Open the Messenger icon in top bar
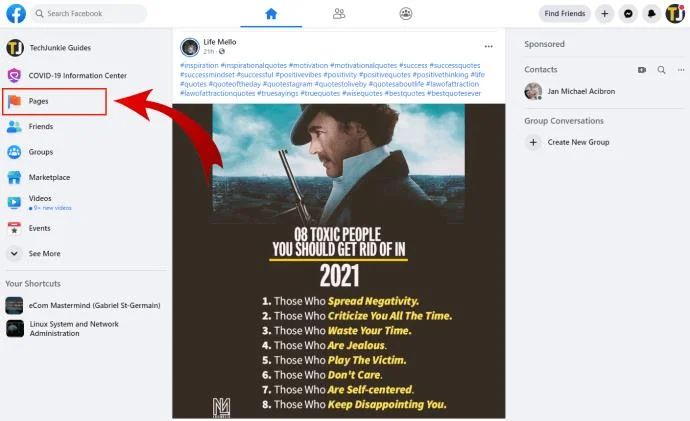690x421 pixels. (628, 14)
